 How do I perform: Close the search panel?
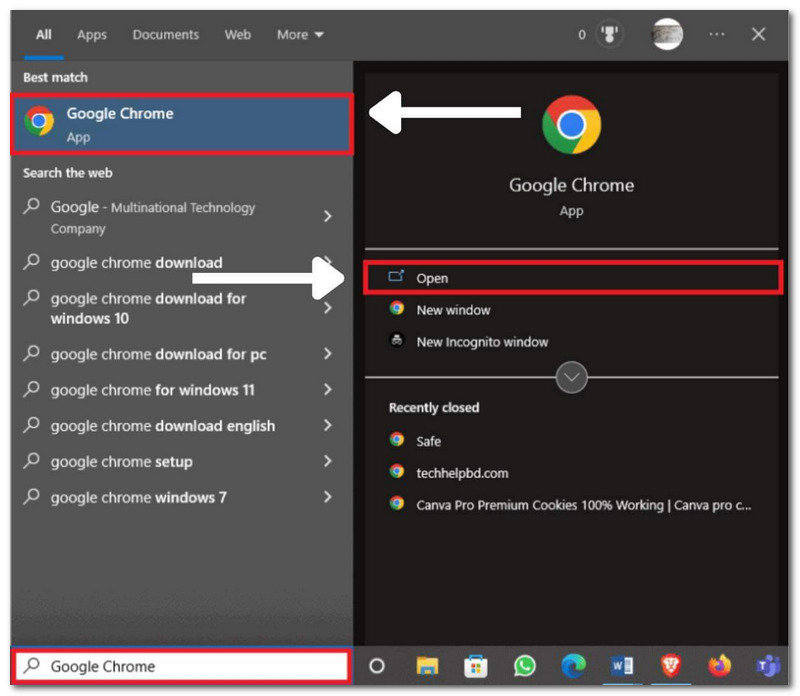tap(758, 34)
